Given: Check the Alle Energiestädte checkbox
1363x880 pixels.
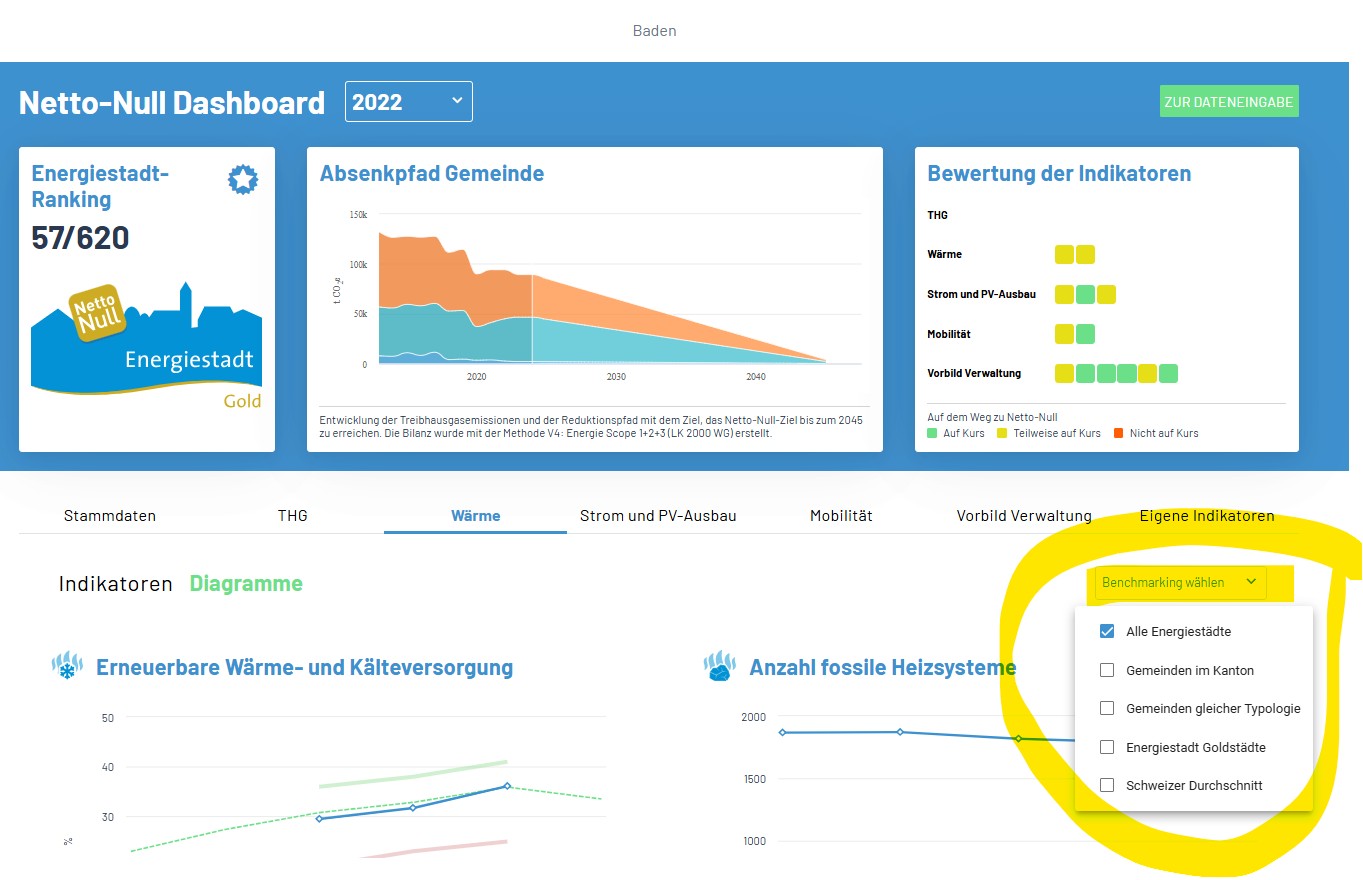Looking at the screenshot, I should [1107, 632].
